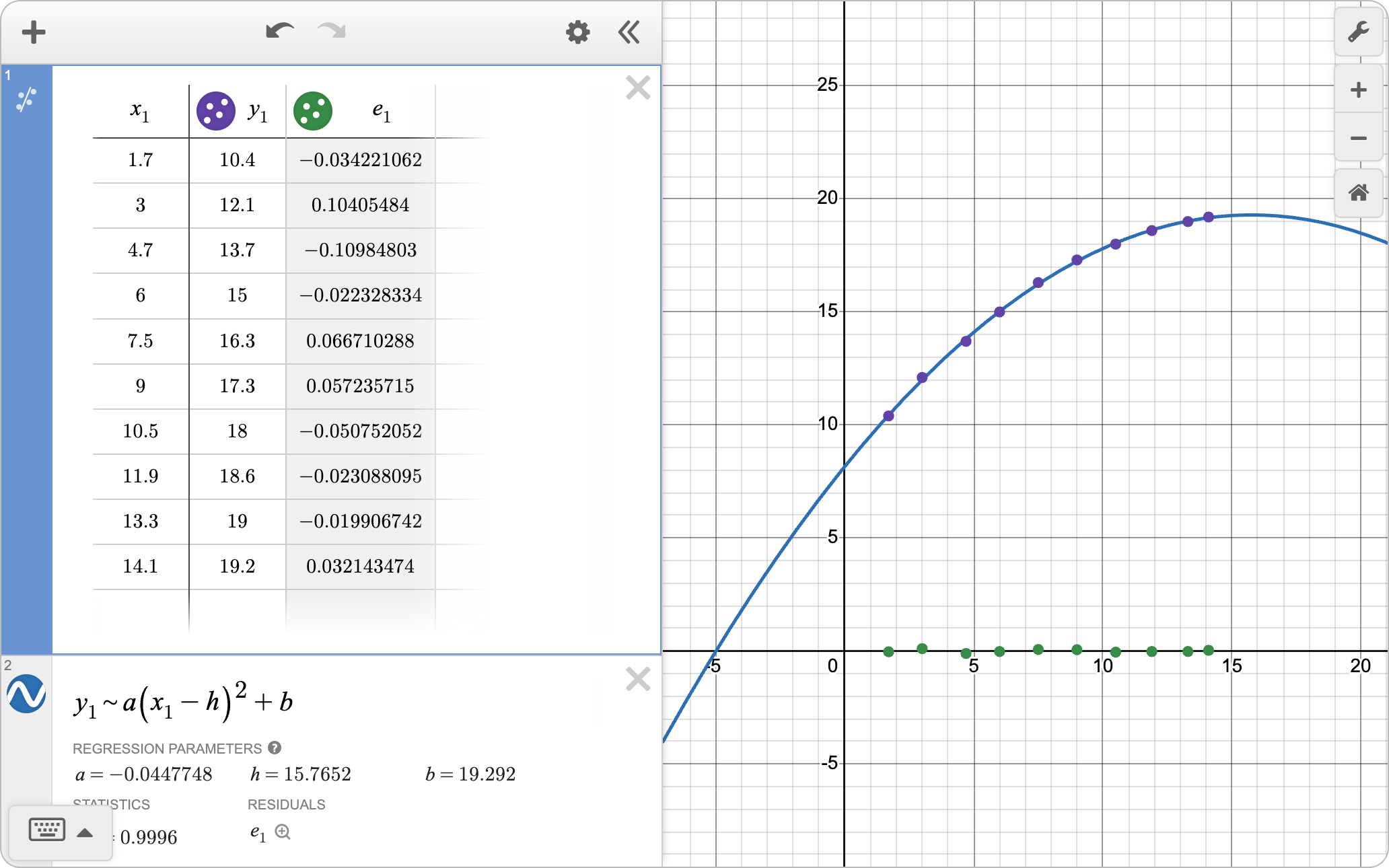The height and width of the screenshot is (868, 1389).
Task: Click empty new row under x1 column
Action: 141,611
